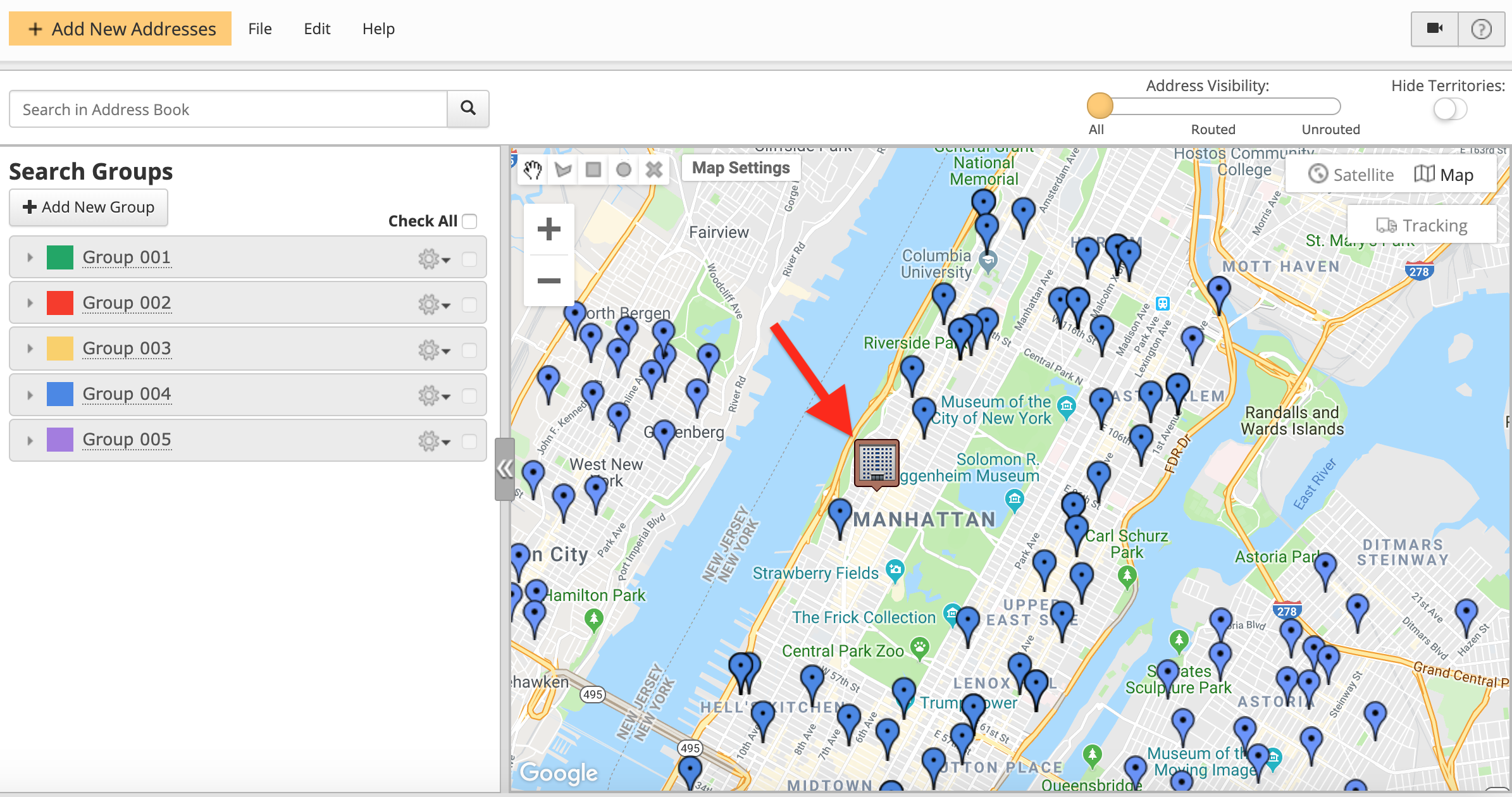Collapse the left sidebar panel
Image resolution: width=1512 pixels, height=797 pixels.
pos(504,469)
